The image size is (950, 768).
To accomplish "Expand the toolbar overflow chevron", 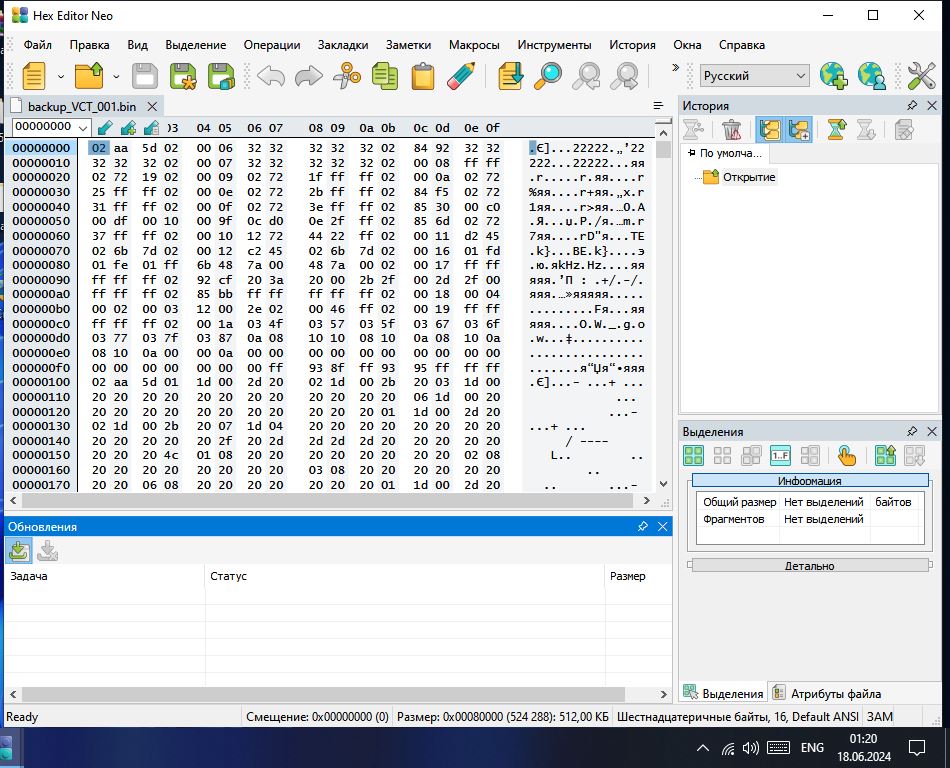I will point(676,67).
